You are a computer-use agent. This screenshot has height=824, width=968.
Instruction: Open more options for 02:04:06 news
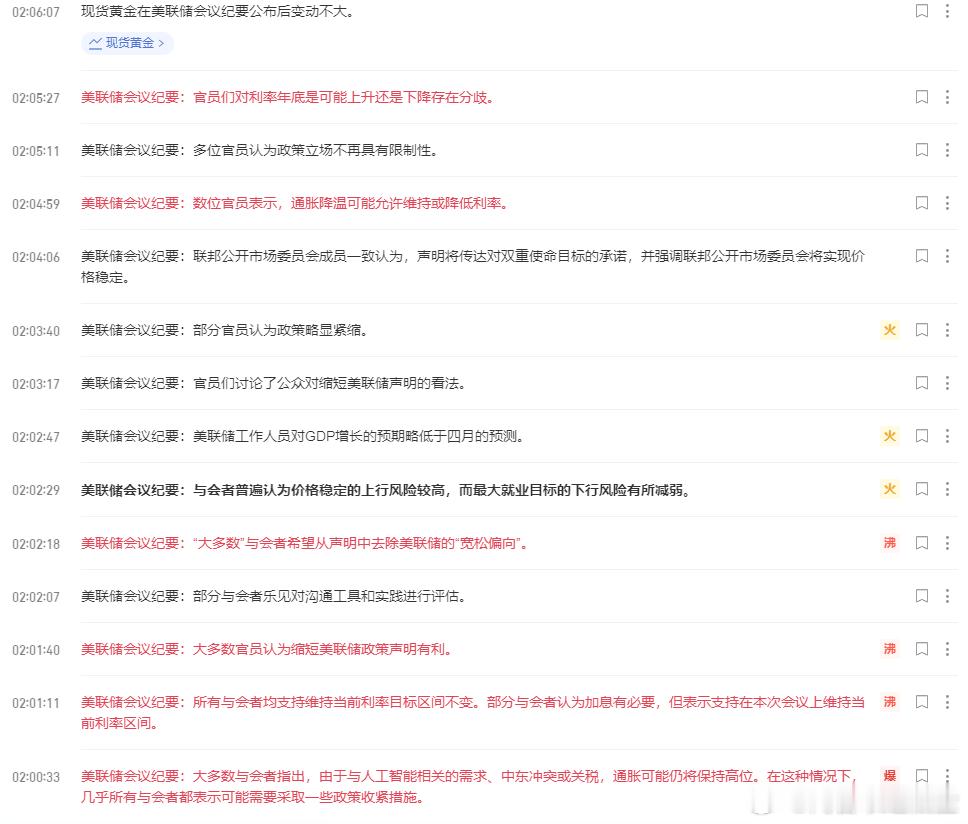(x=947, y=256)
